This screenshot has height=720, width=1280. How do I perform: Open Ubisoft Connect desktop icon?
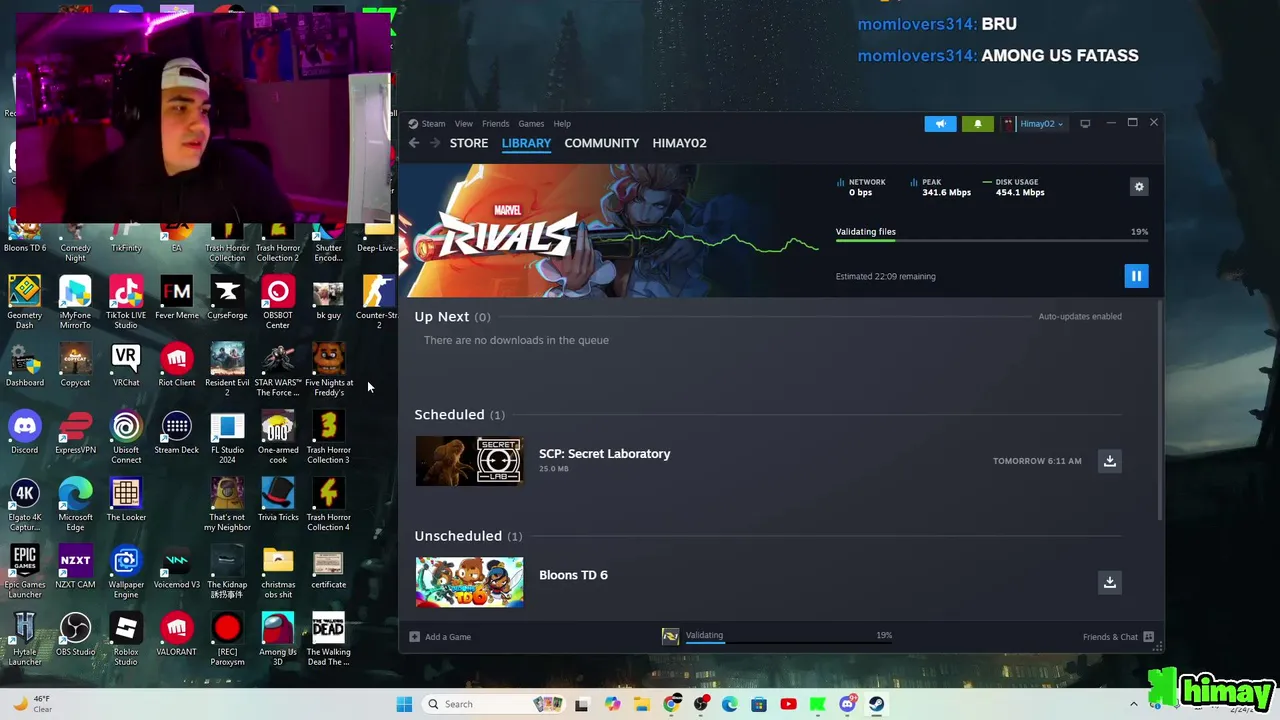pos(126,437)
